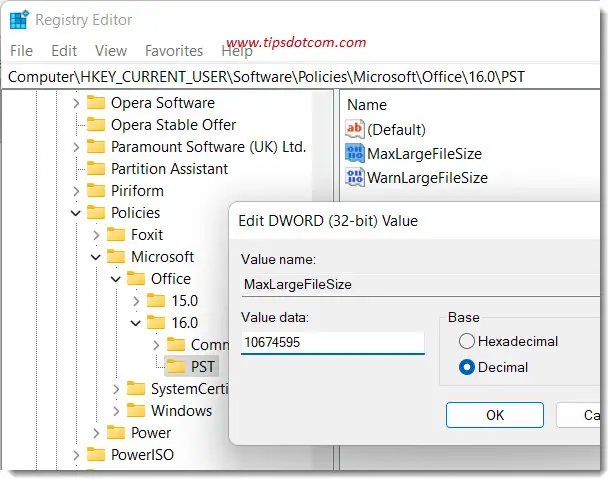Viewport: 615px width, 485px height.
Task: Click the Office folder icon
Action: click(136, 278)
